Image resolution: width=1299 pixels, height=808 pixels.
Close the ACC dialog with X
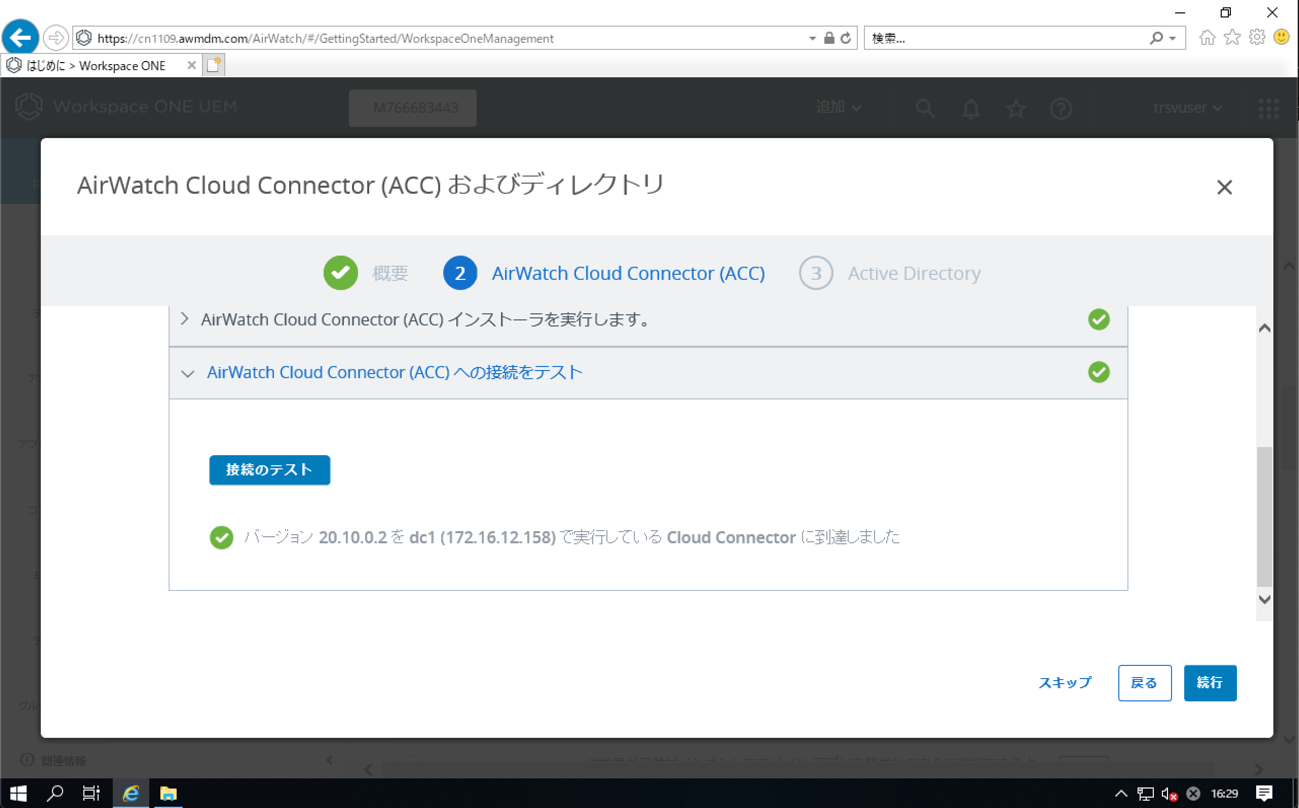(x=1224, y=187)
